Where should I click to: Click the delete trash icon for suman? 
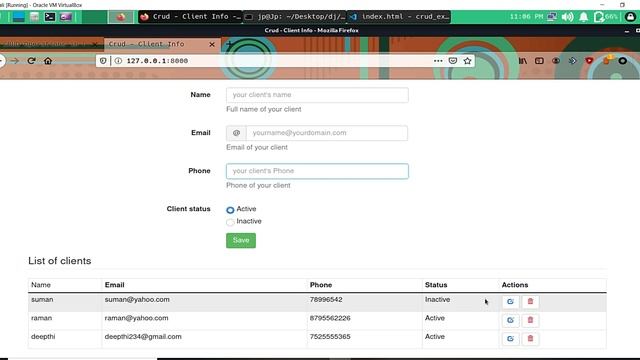(x=530, y=302)
